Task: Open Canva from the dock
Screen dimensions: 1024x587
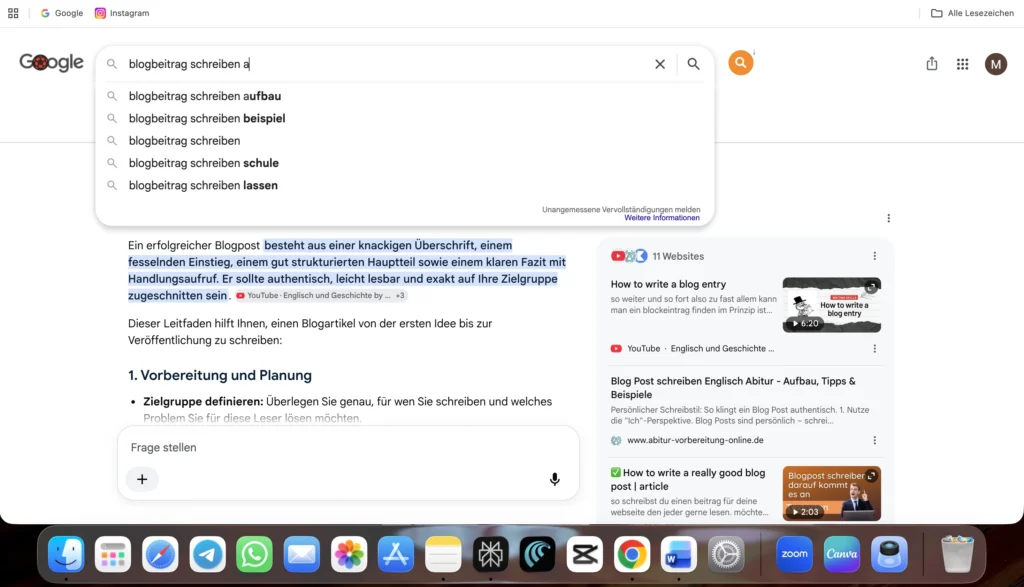Action: tap(842, 554)
